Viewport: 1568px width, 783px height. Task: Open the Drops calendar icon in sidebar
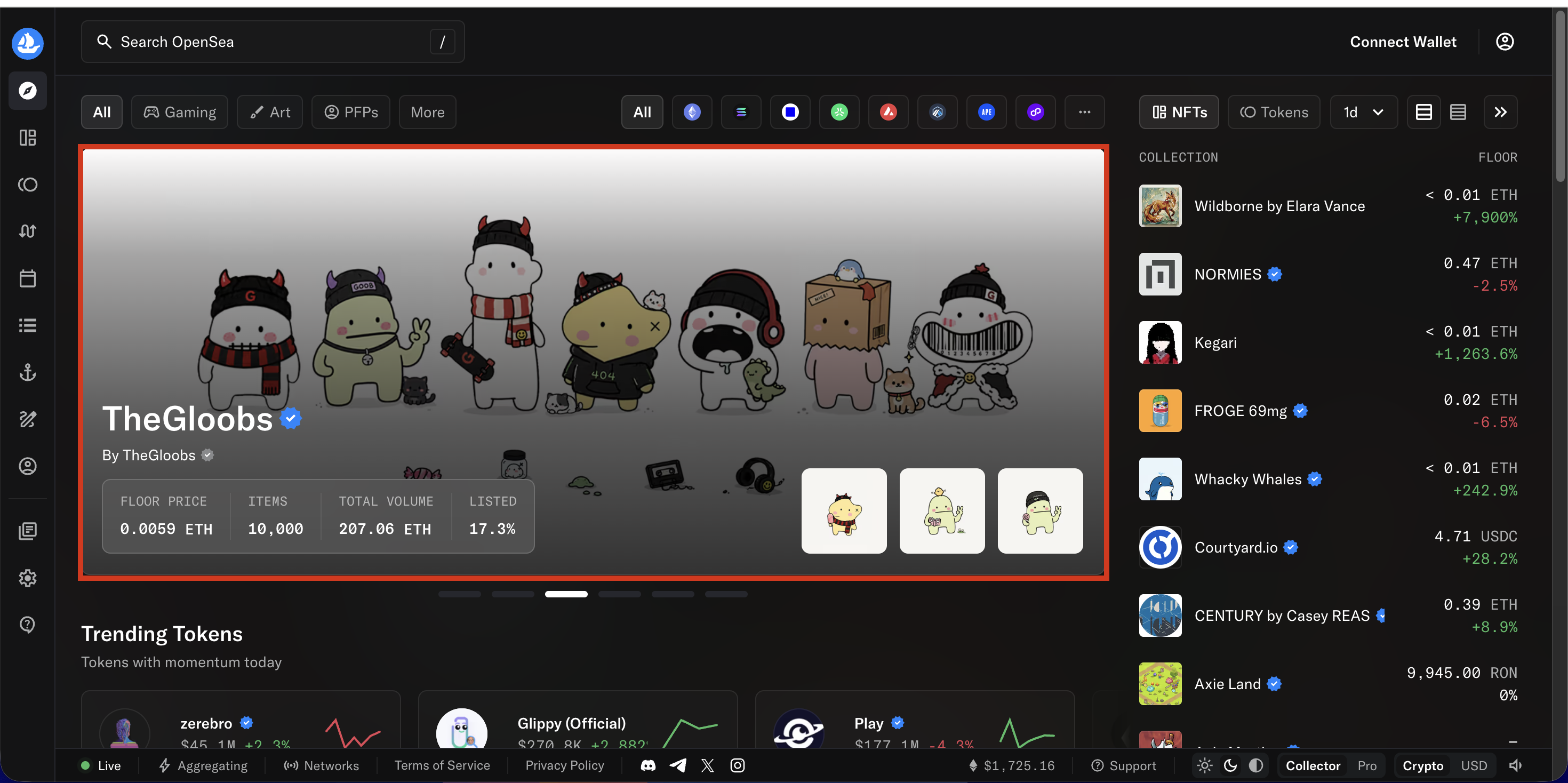coord(27,278)
